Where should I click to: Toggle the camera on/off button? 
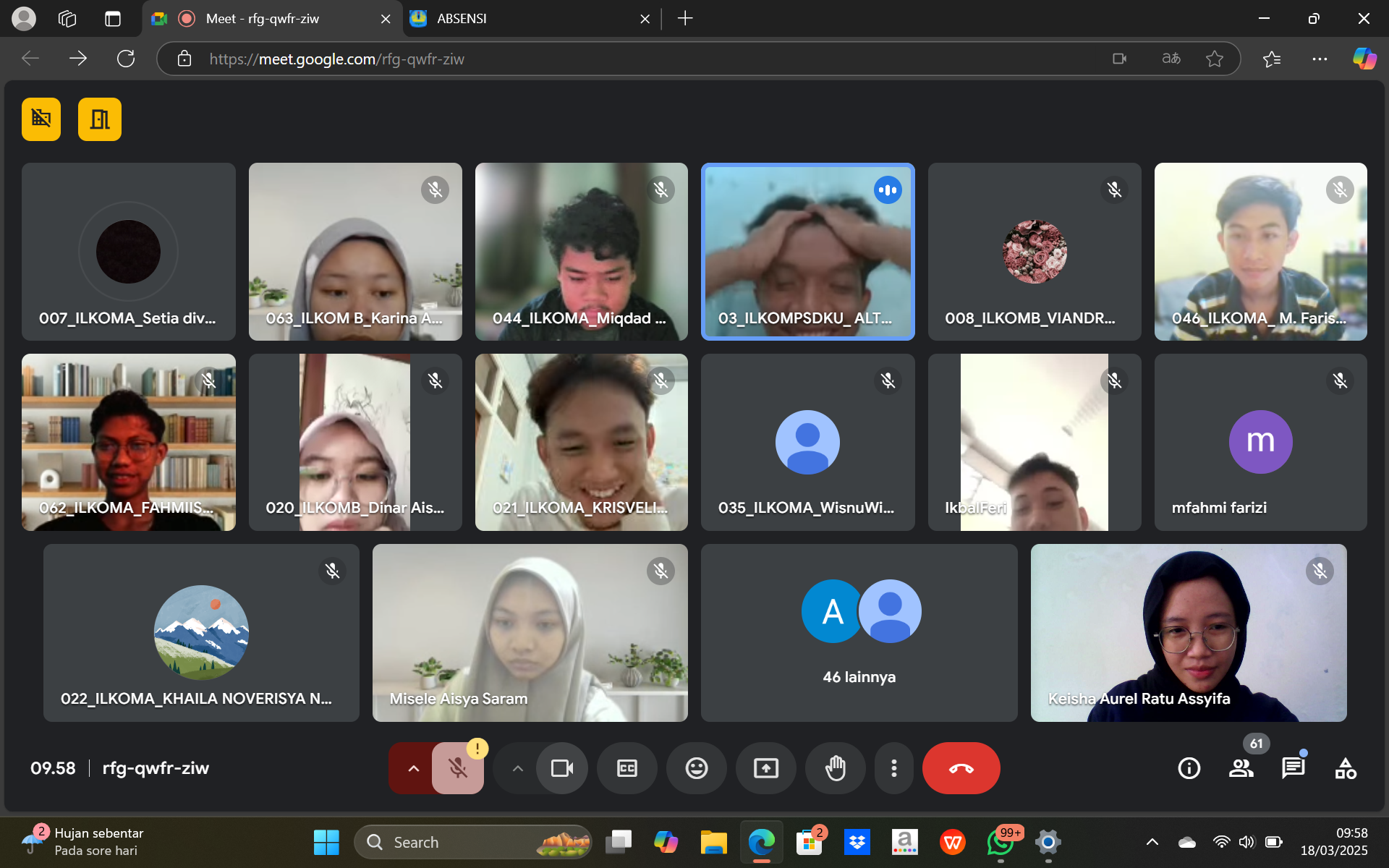(x=562, y=768)
